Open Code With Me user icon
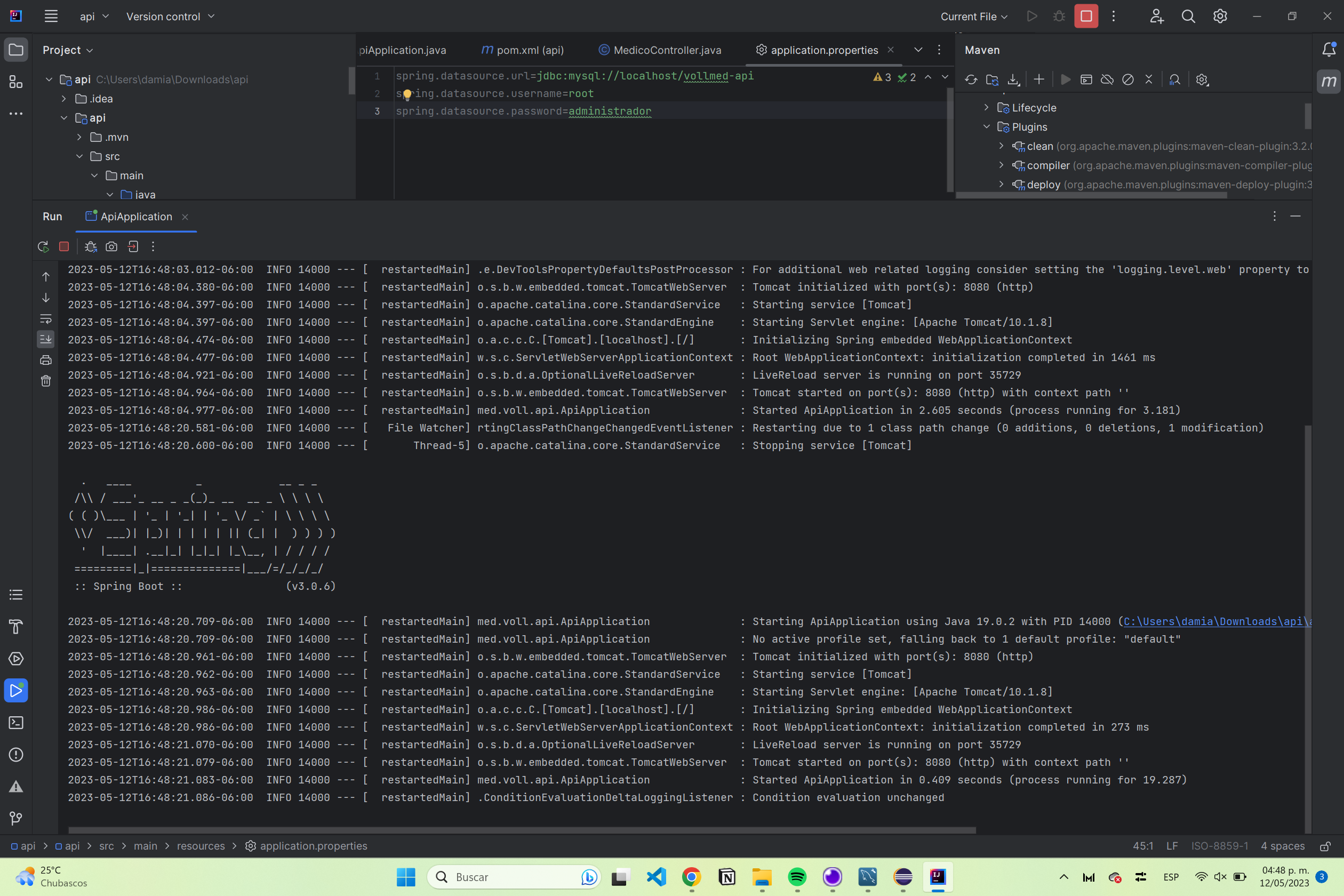Image resolution: width=1344 pixels, height=896 pixels. click(1157, 16)
